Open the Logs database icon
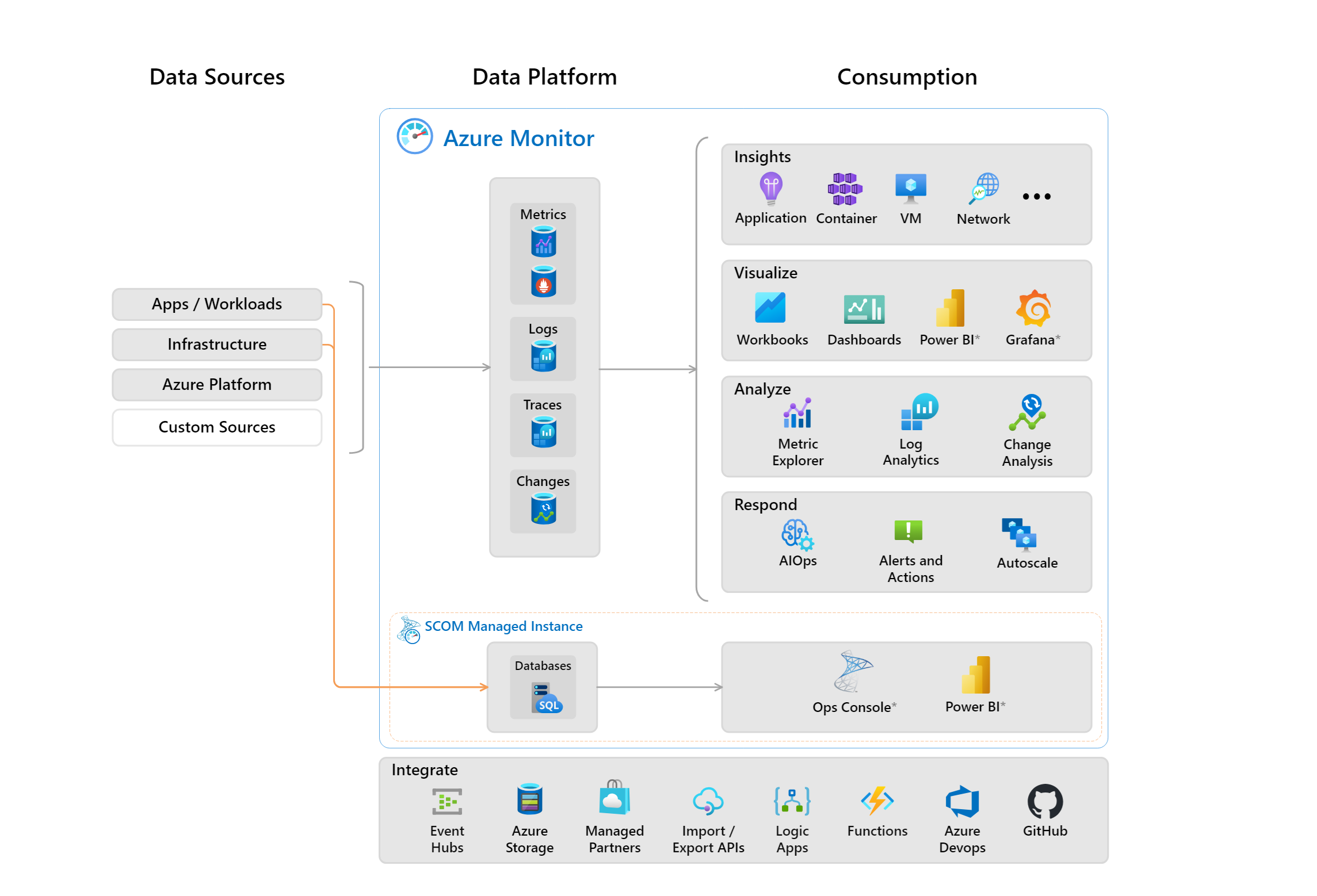Viewport: 1317px width, 896px height. click(x=543, y=355)
